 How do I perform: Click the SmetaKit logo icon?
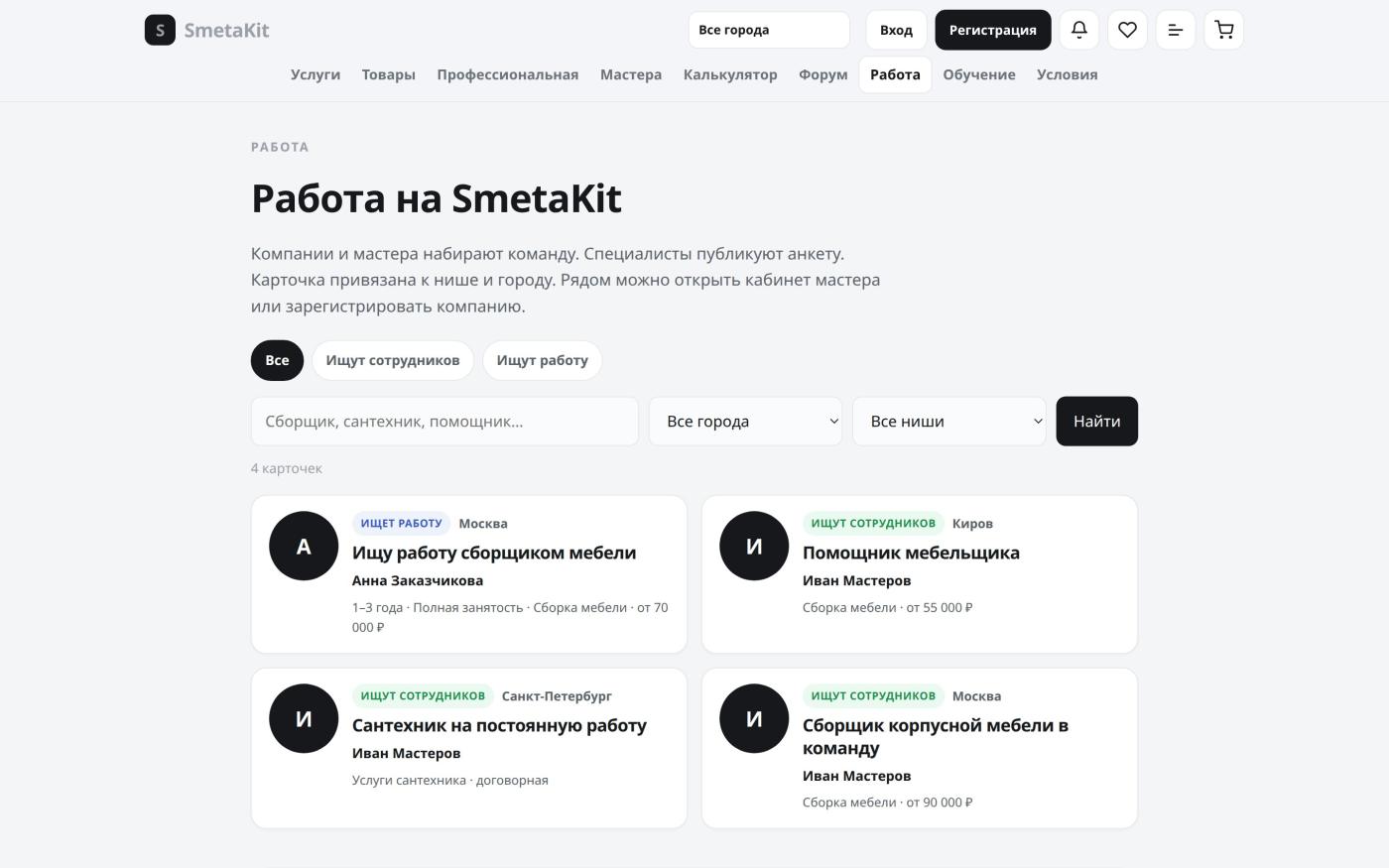(160, 30)
